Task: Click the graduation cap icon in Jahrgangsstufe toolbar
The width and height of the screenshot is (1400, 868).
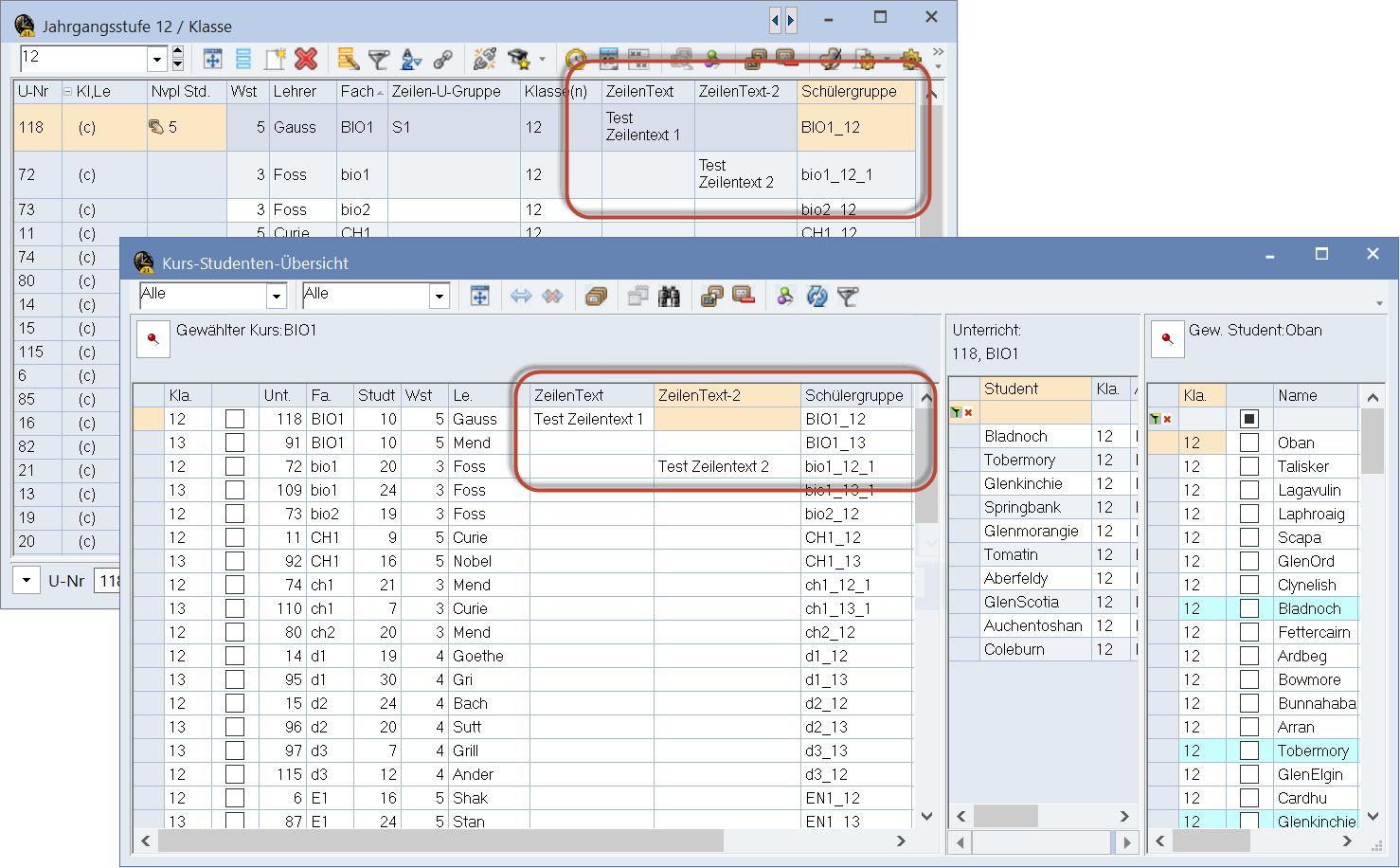Action: (518, 60)
